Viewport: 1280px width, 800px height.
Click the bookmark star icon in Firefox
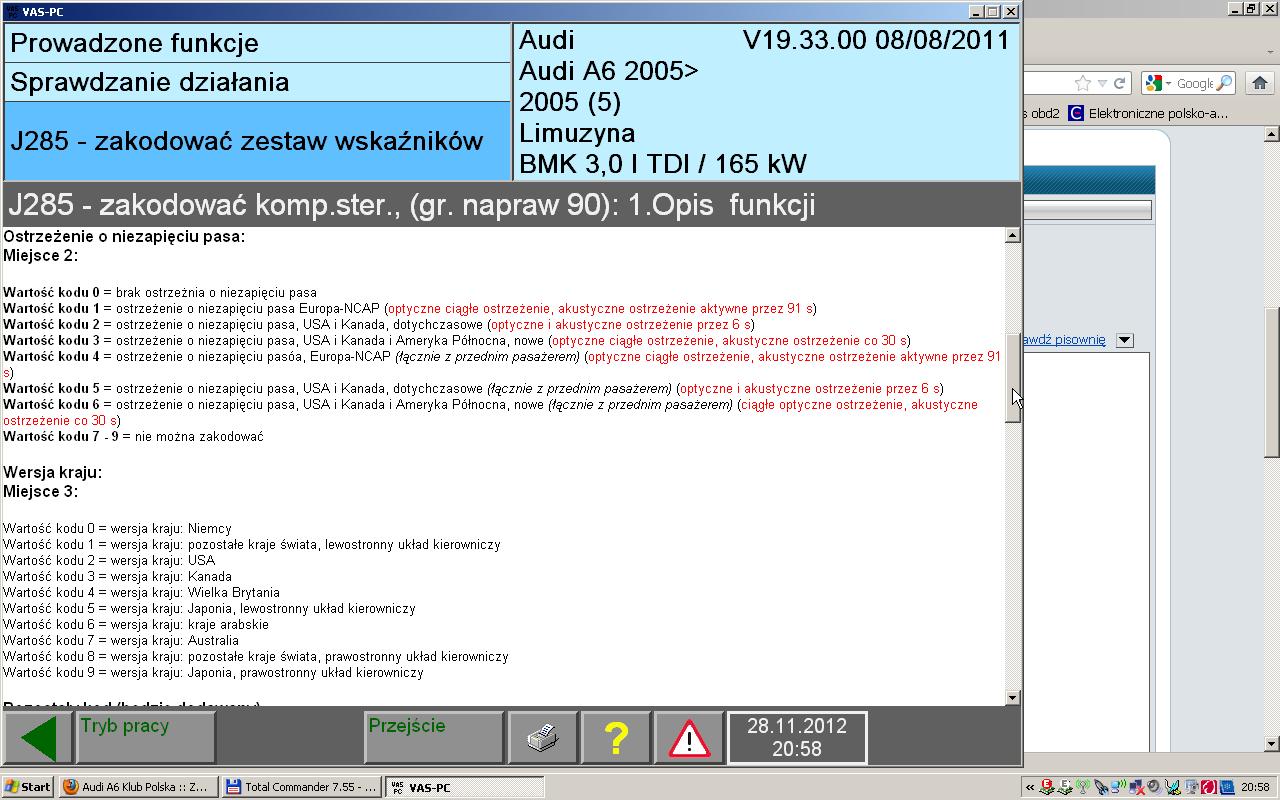(x=1083, y=84)
